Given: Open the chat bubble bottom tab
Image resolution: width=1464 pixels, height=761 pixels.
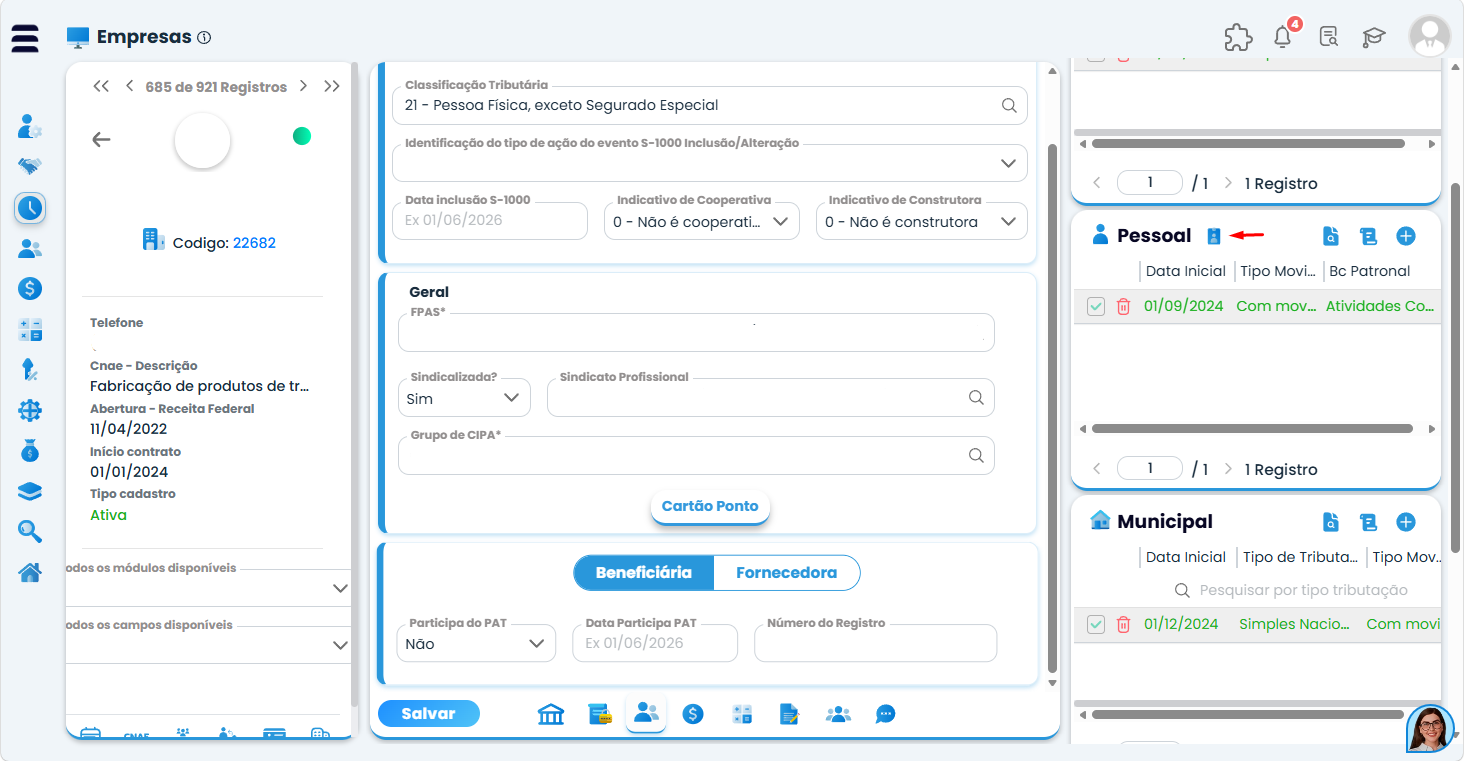Looking at the screenshot, I should [x=885, y=714].
